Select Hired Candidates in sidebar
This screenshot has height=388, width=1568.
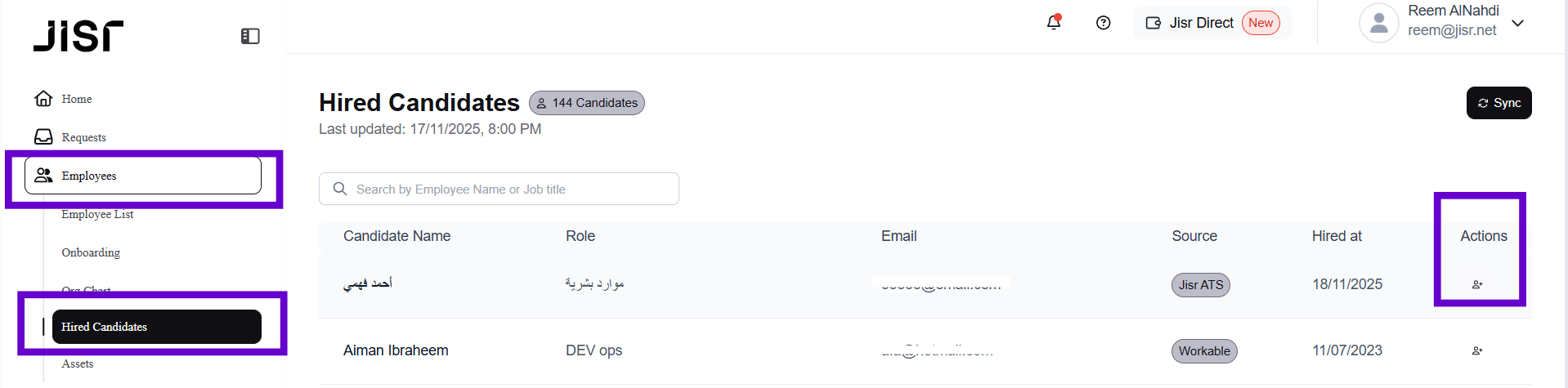(x=156, y=327)
